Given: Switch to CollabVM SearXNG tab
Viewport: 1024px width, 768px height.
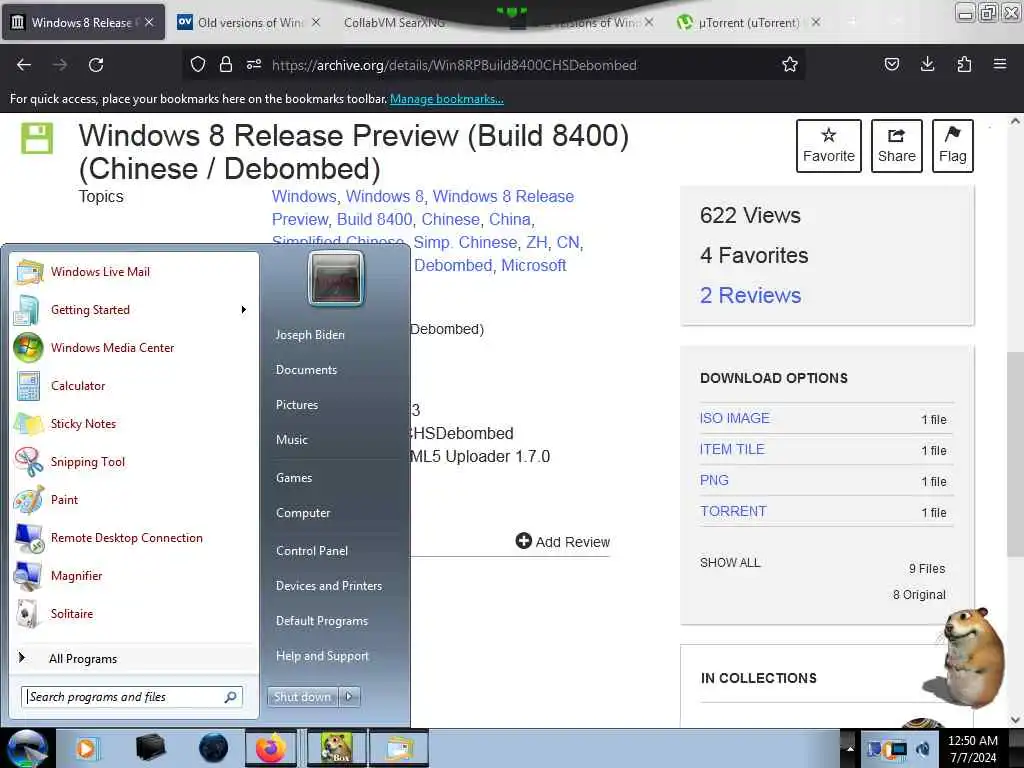Looking at the screenshot, I should pos(394,22).
